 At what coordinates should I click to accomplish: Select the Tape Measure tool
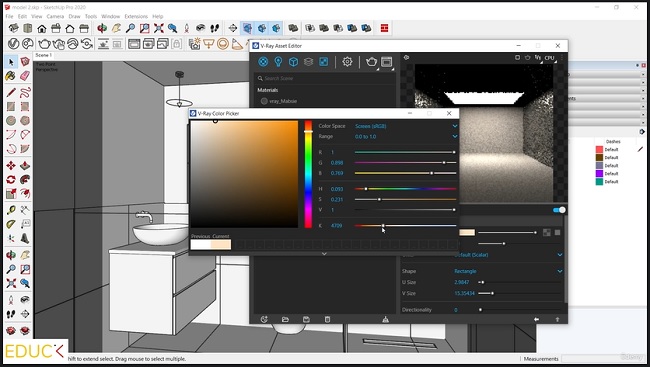tap(11, 209)
